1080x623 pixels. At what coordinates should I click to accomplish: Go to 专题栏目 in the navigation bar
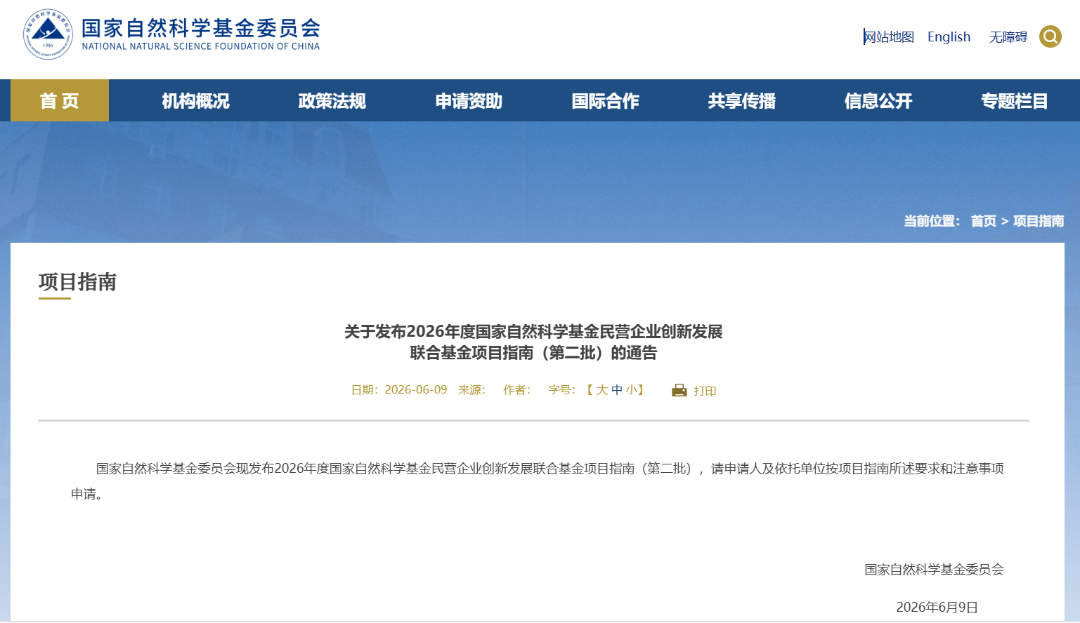coord(1015,101)
